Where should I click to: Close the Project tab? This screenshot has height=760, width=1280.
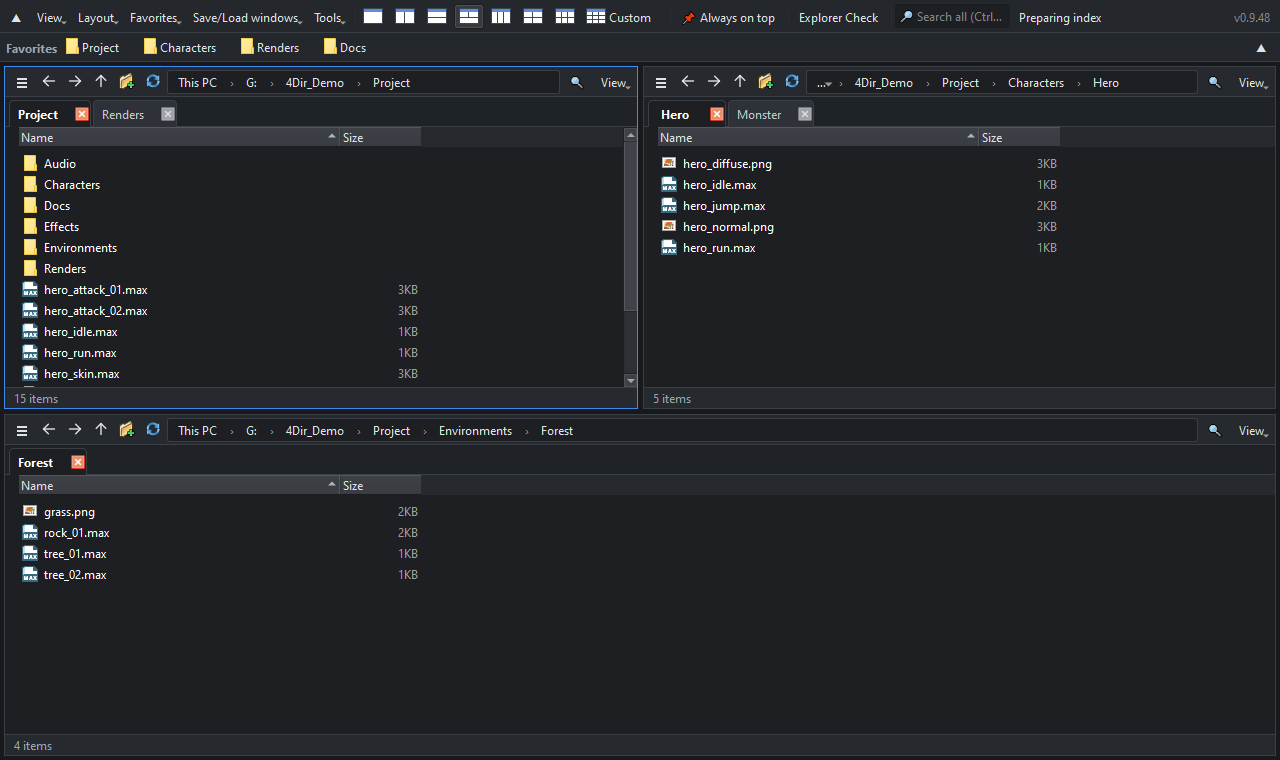click(82, 114)
